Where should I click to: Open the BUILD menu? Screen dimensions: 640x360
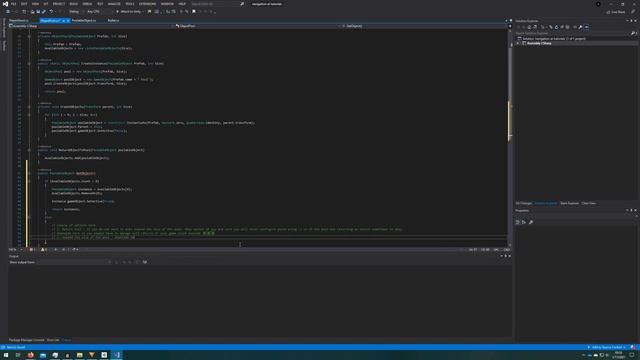point(73,4)
